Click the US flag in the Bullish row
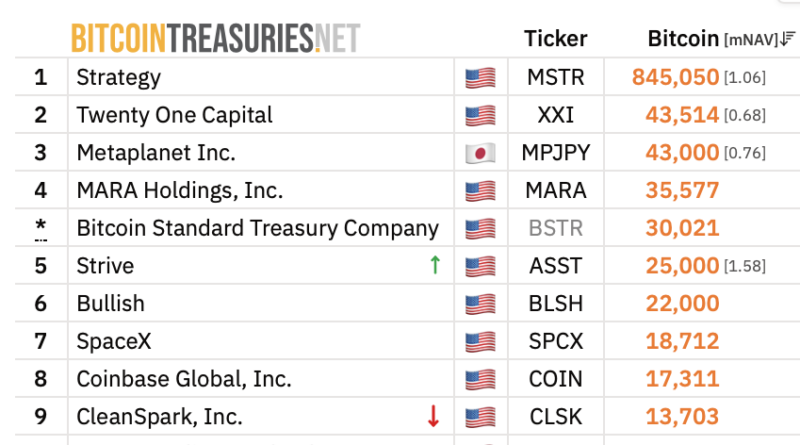The width and height of the screenshot is (800, 445). point(480,304)
